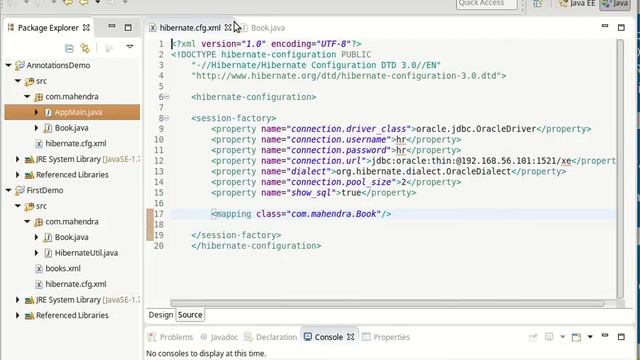This screenshot has width=640, height=360.
Task: Click the FirstDemo project icon
Action: tap(20, 190)
